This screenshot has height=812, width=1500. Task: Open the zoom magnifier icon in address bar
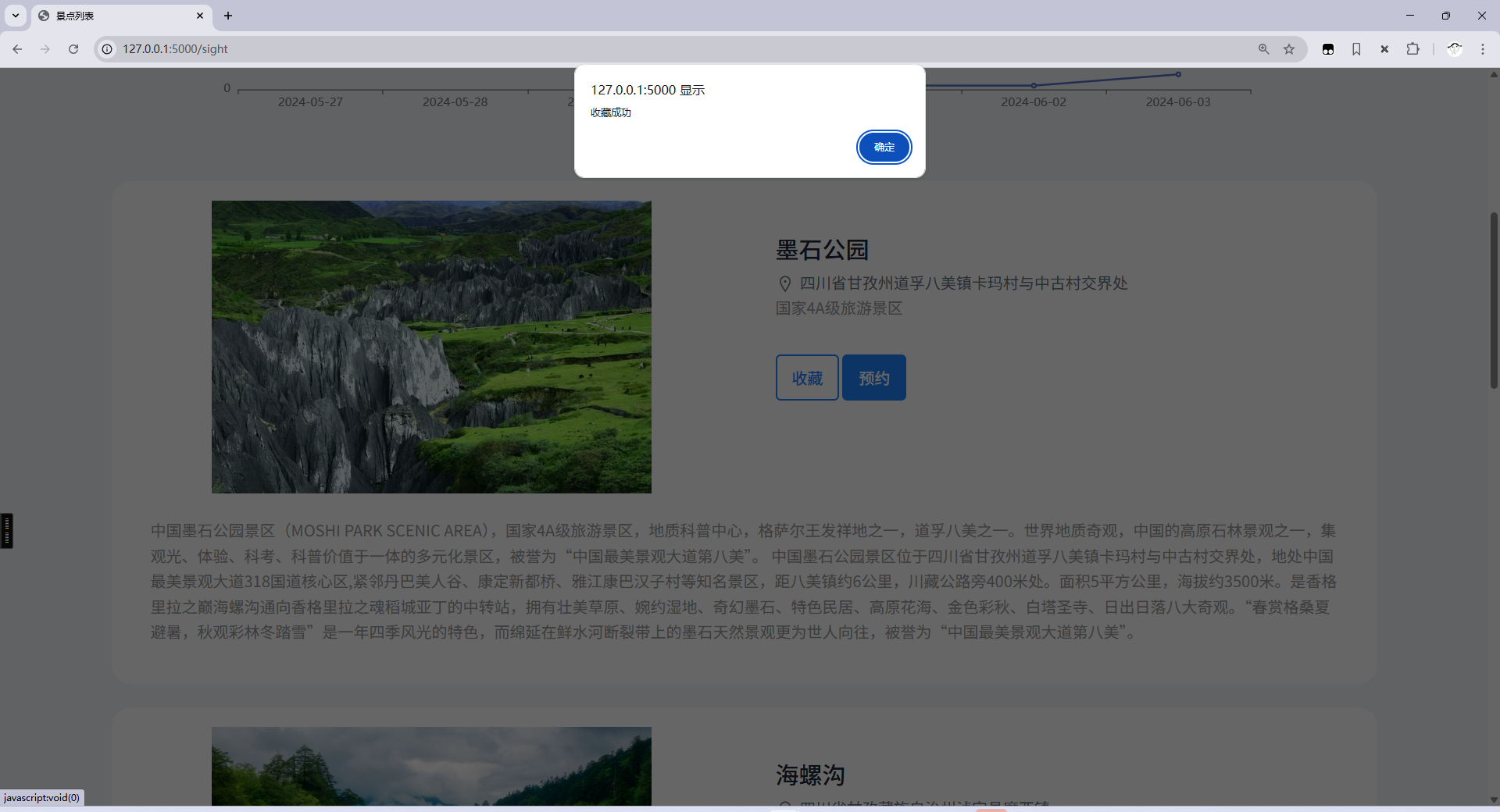click(1263, 49)
